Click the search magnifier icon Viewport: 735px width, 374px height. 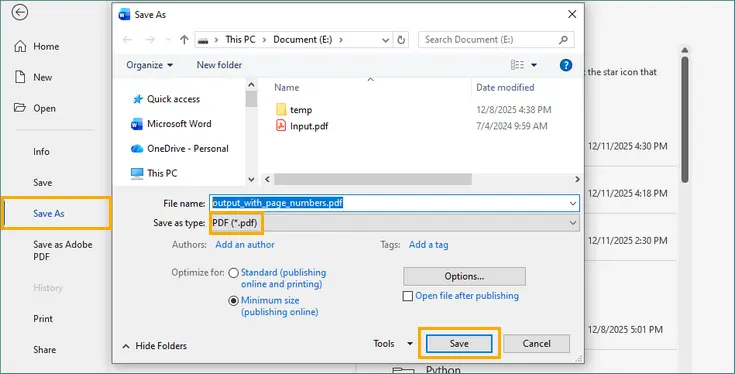(x=563, y=40)
